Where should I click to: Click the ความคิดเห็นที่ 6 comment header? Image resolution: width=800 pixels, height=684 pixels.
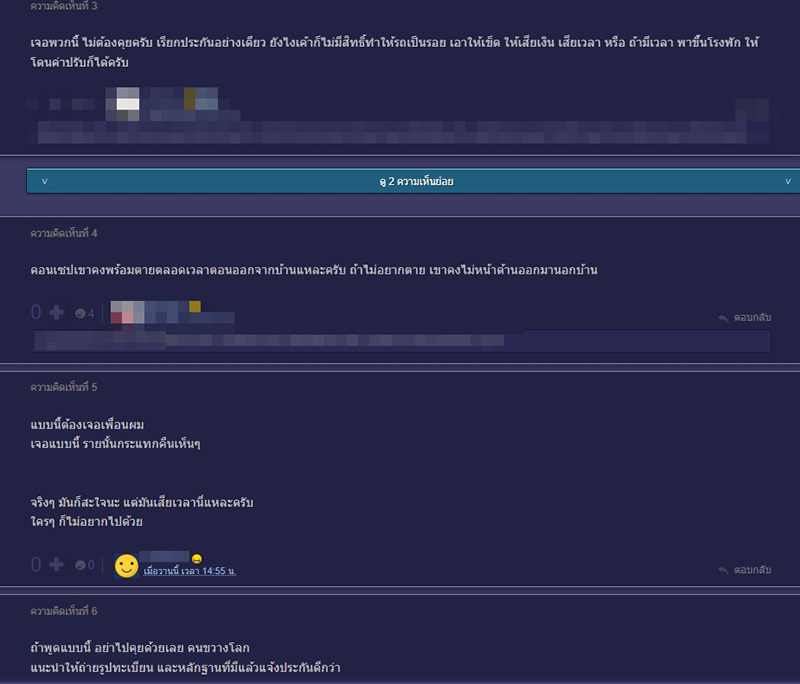pos(63,610)
